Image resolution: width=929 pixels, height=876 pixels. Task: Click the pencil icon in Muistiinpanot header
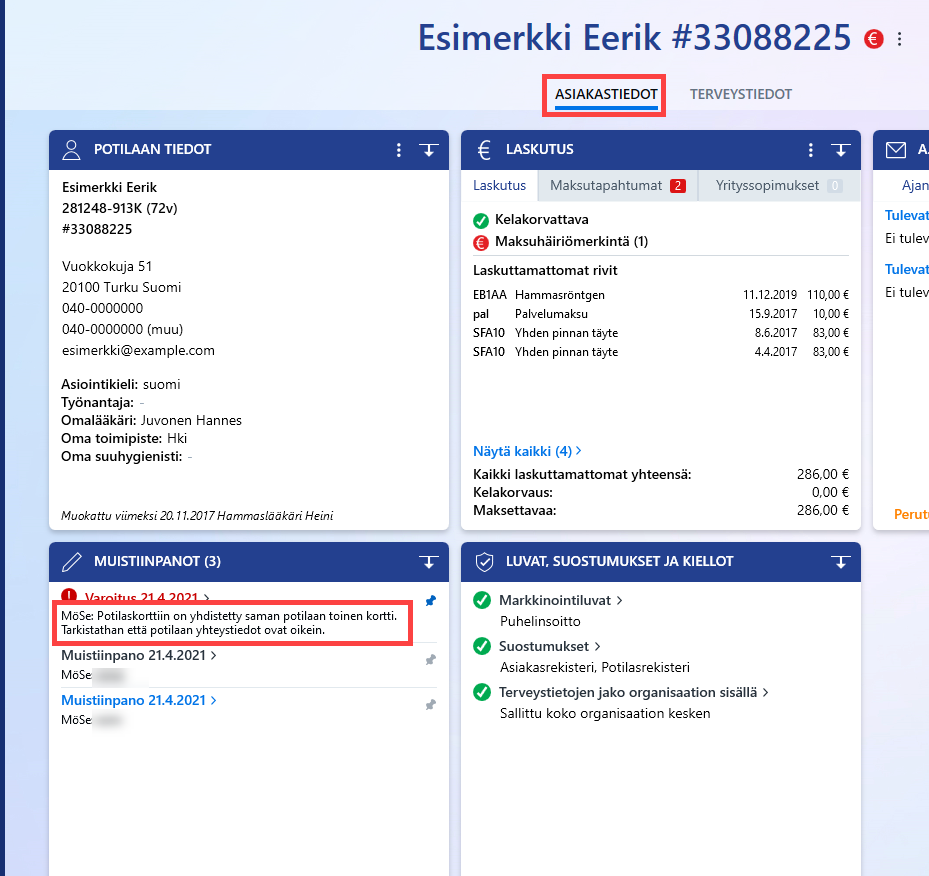[72, 561]
